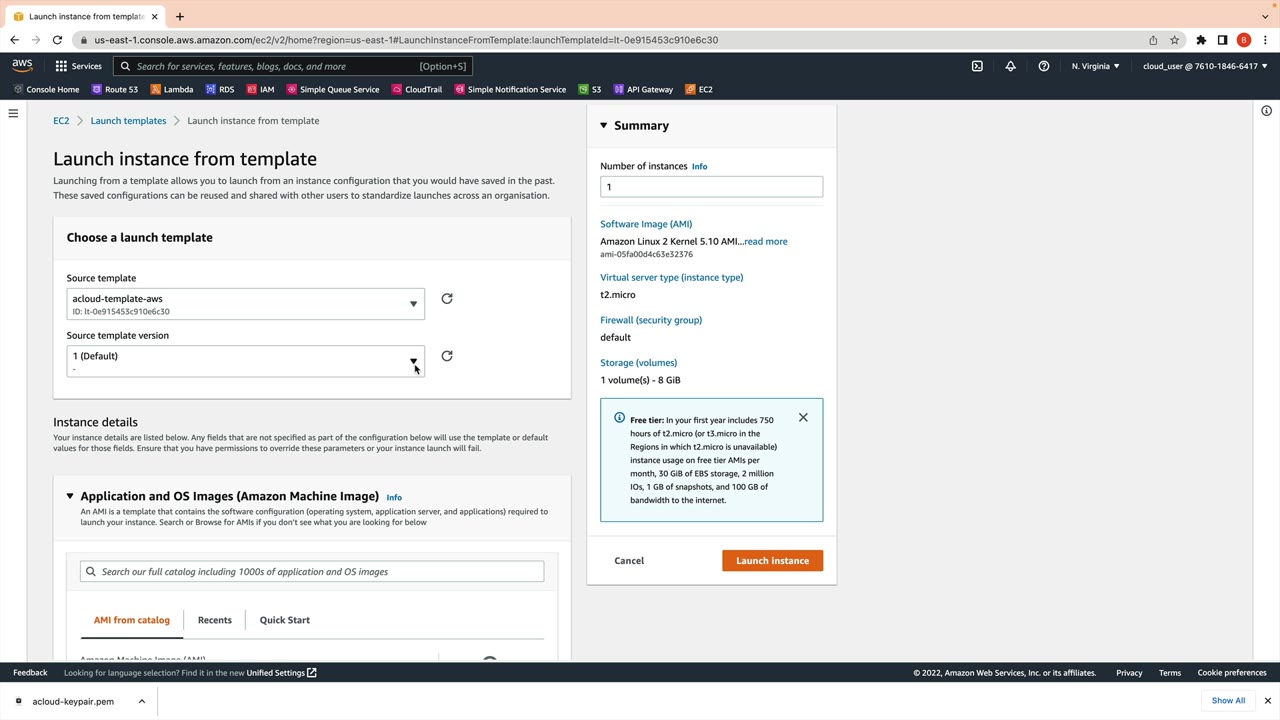Open API Gateway shortcut
The image size is (1280, 720).
(x=643, y=89)
